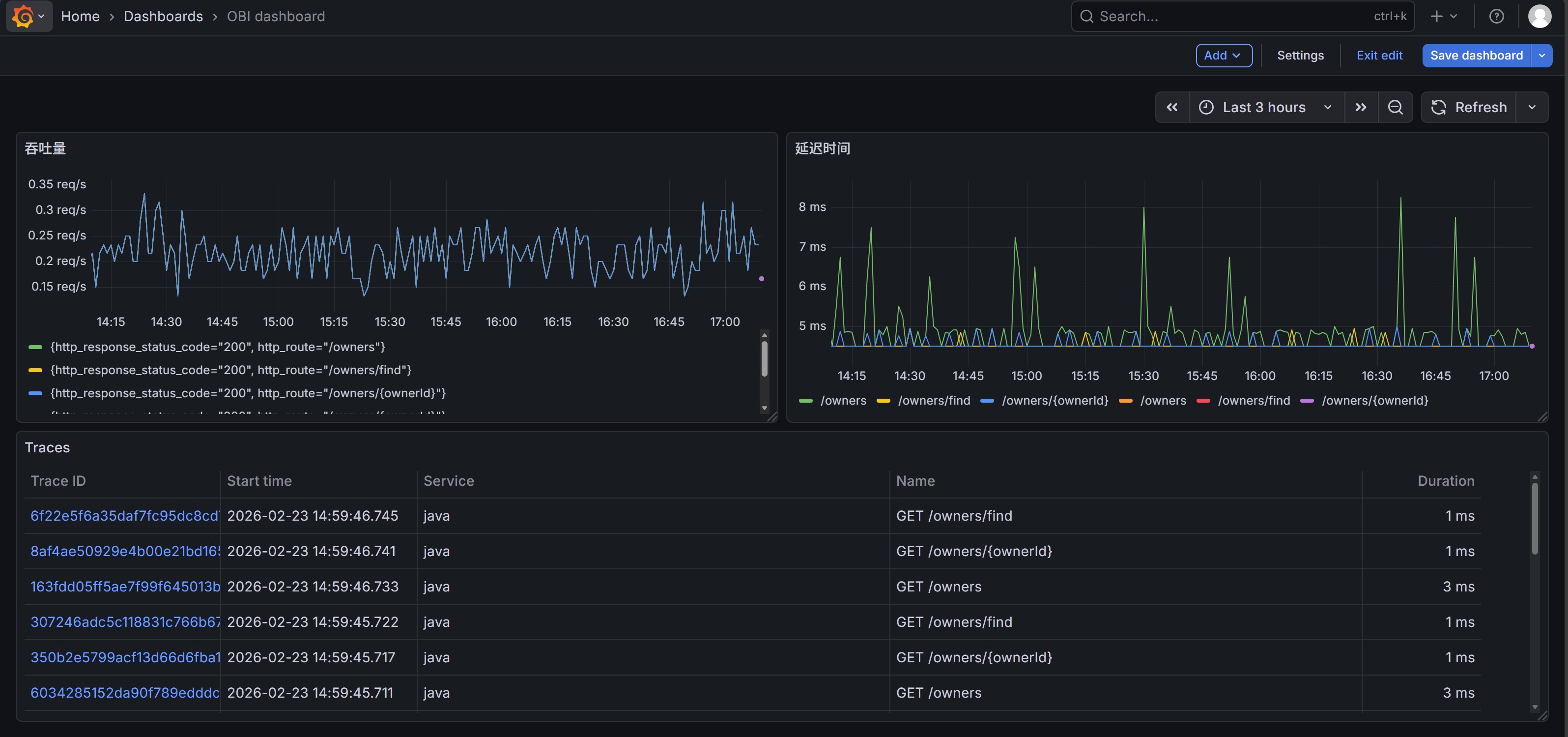
Task: Click Save dashboard button
Action: [1476, 56]
